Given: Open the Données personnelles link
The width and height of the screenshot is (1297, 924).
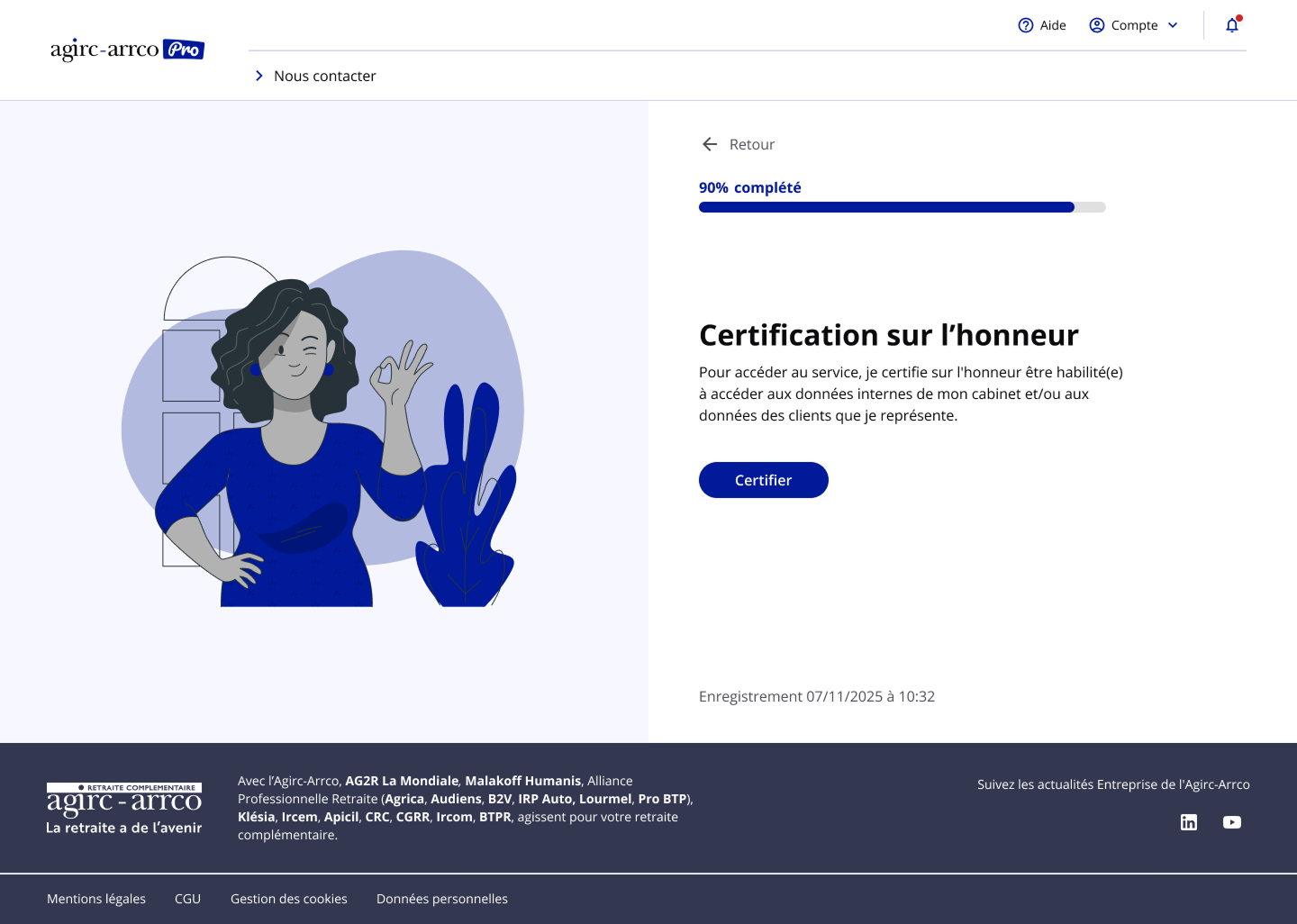Looking at the screenshot, I should coord(441,899).
